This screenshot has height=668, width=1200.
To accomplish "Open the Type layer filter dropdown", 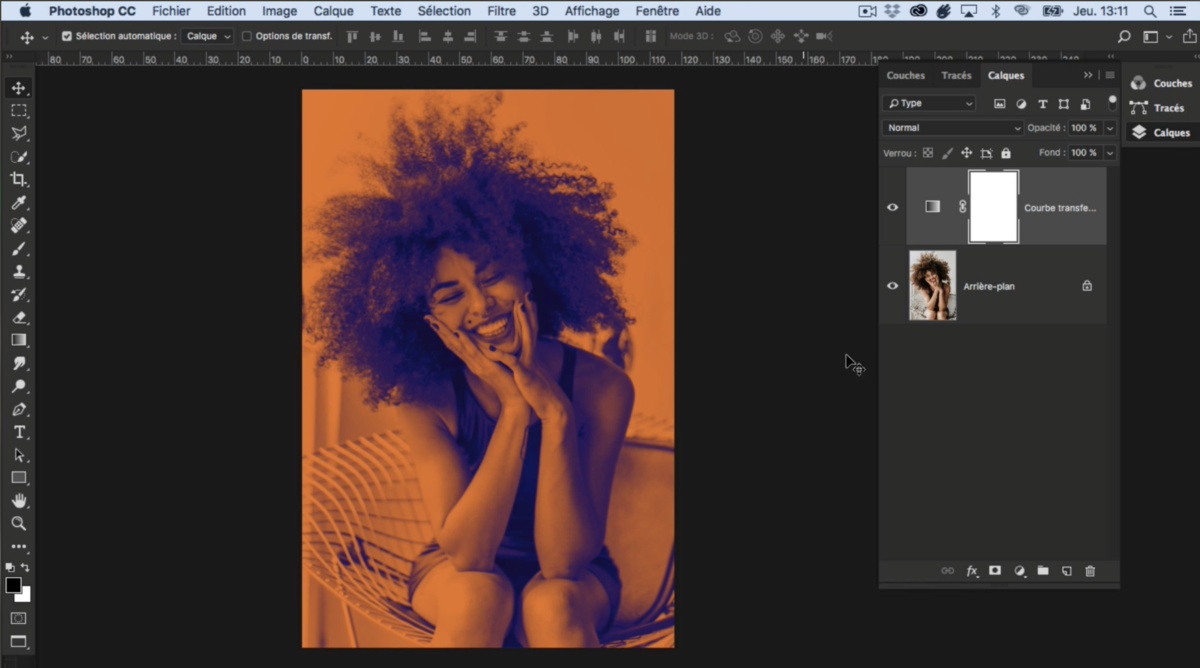I will [930, 103].
